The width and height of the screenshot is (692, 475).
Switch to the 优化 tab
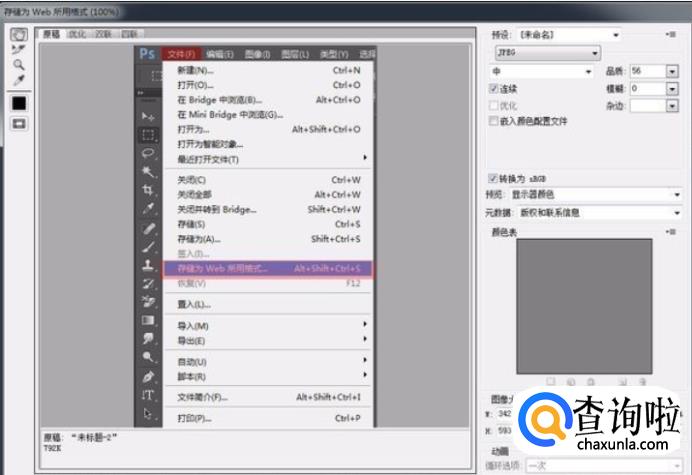(77, 34)
